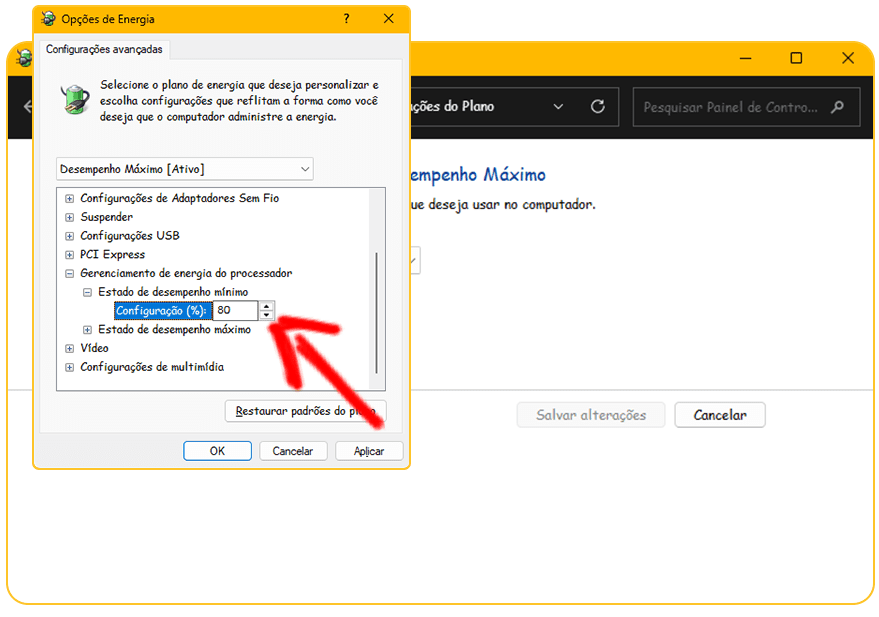Increase the Configuração (%) value with up arrow
Image resolution: width=879 pixels, height=617 pixels.
click(x=267, y=306)
